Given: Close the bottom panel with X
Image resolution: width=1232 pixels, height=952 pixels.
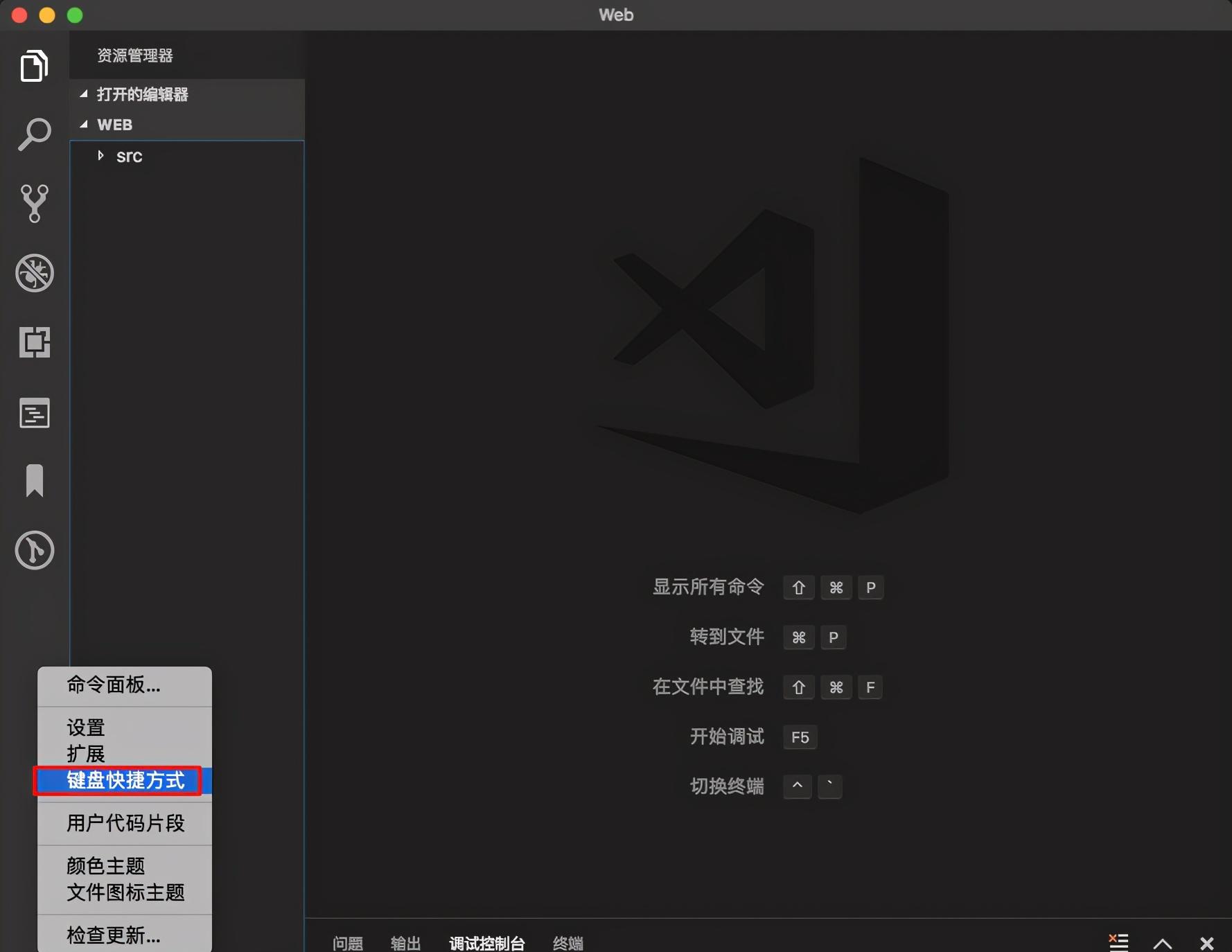Looking at the screenshot, I should pos(1207,943).
